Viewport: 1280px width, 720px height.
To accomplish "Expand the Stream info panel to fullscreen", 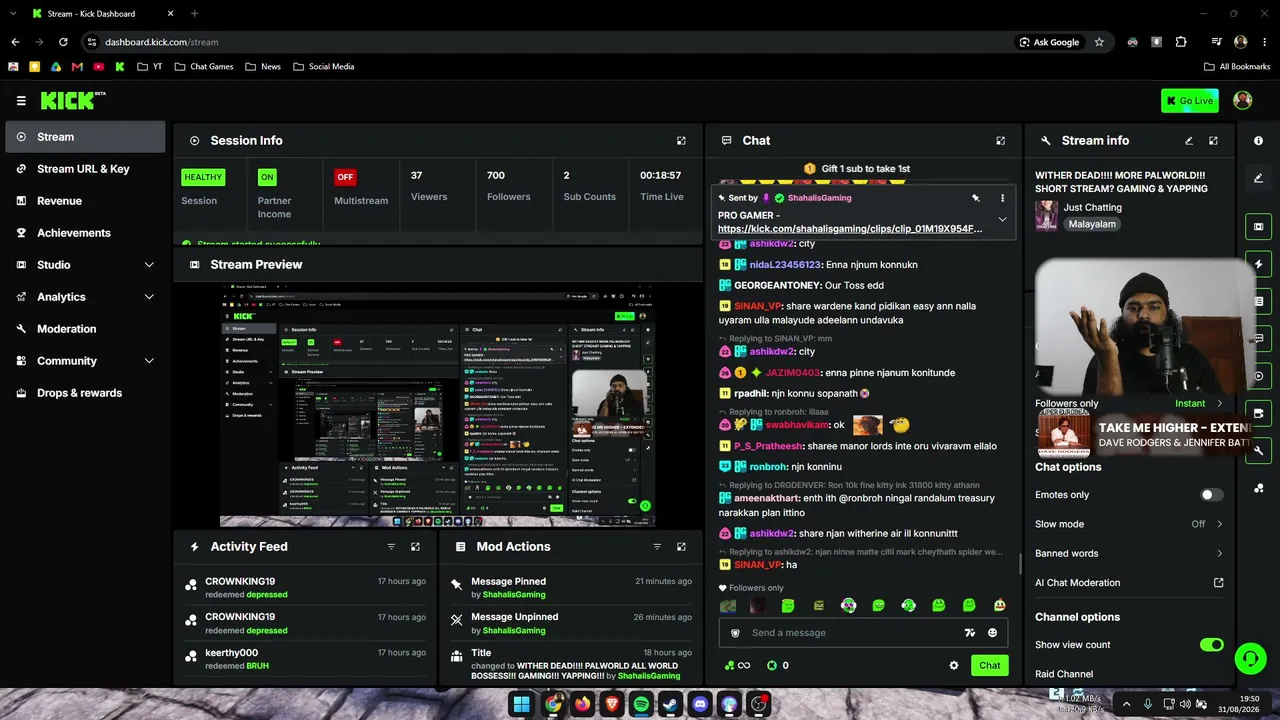I will click(1213, 141).
